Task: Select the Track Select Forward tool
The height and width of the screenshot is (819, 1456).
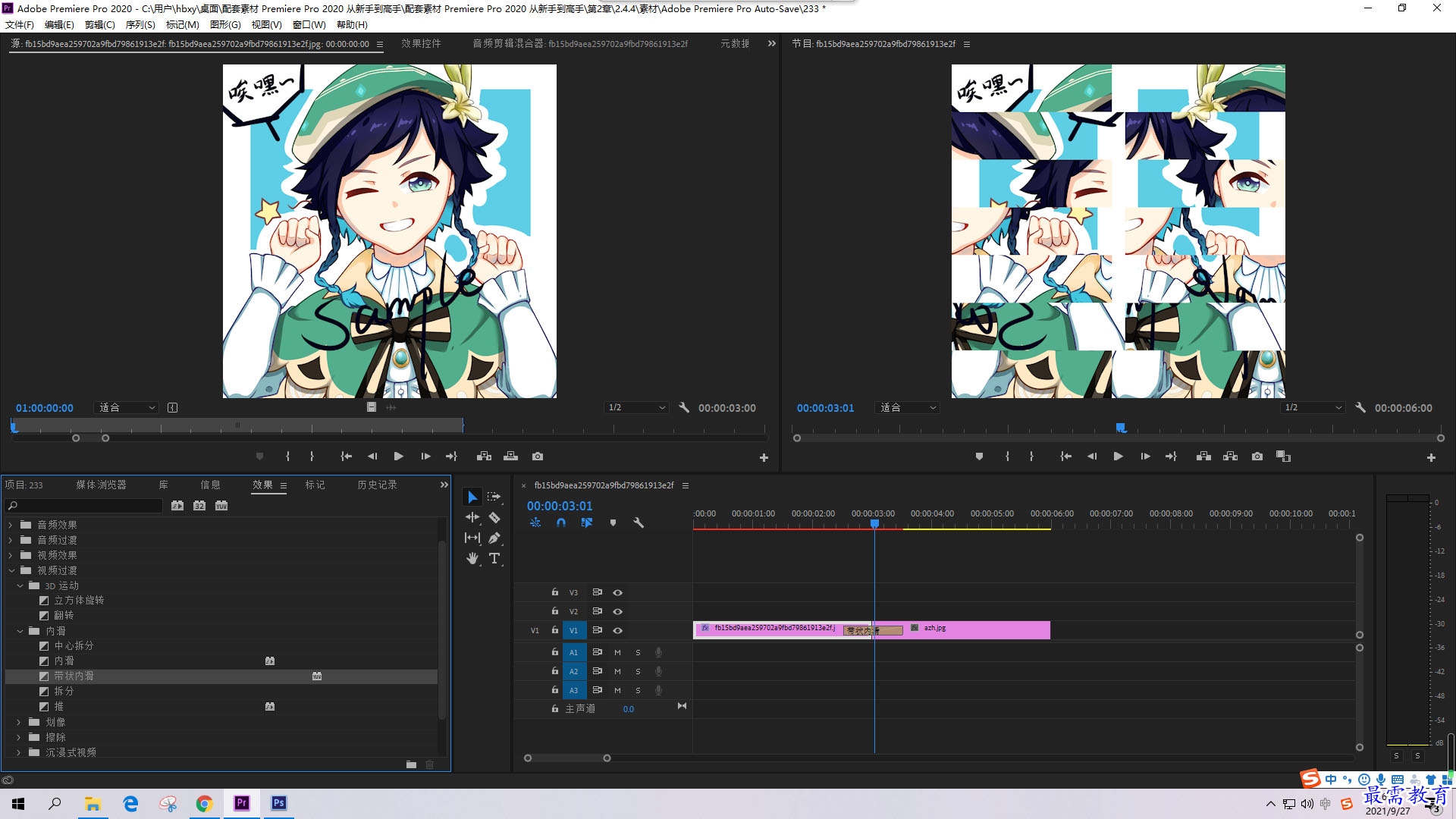Action: [x=494, y=497]
